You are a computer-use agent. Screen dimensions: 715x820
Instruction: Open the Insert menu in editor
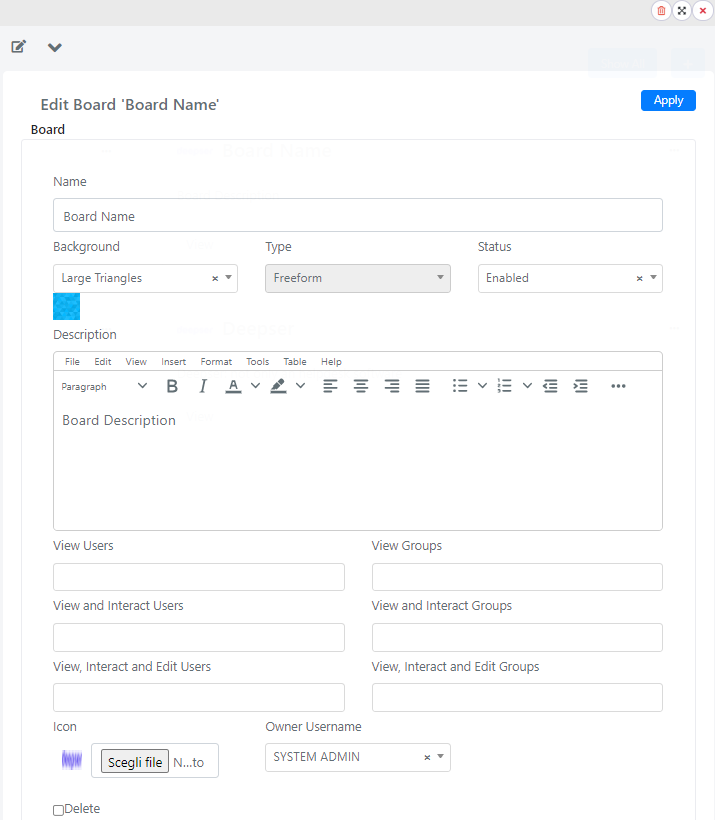pos(173,362)
